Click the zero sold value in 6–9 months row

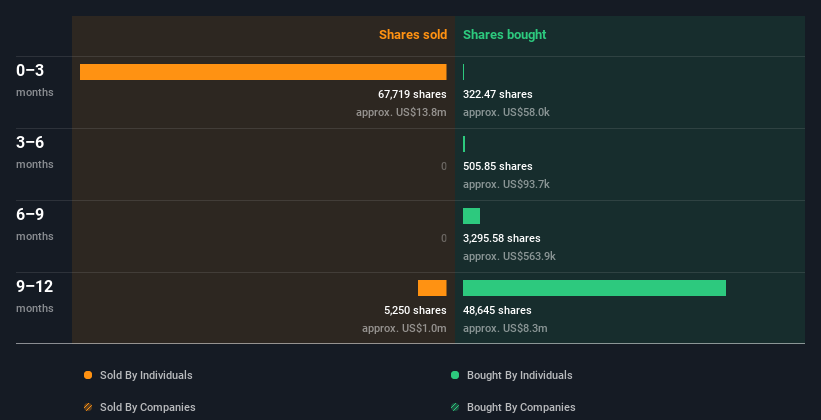(x=444, y=238)
